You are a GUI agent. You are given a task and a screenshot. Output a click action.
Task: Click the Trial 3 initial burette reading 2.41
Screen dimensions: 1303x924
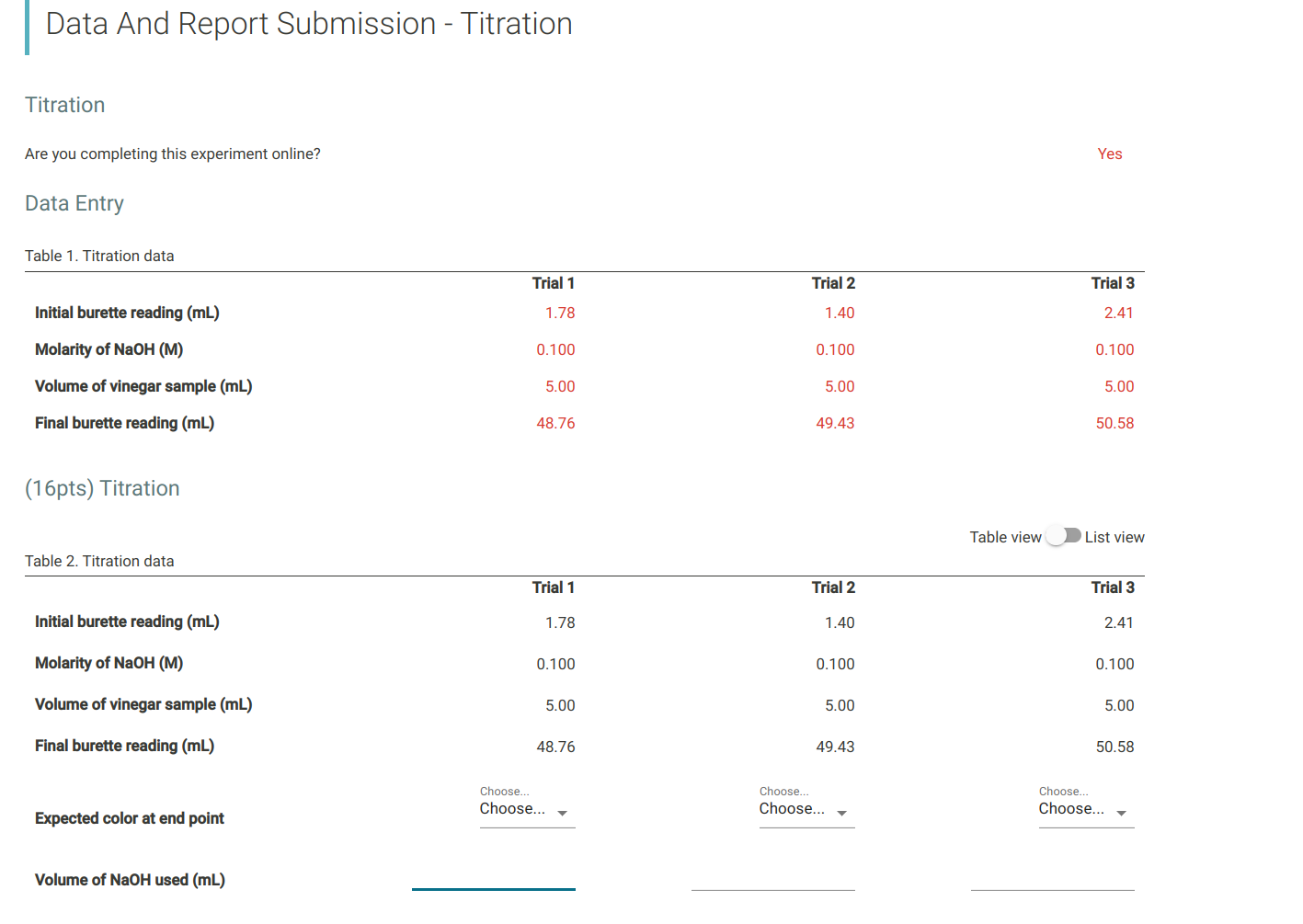point(1118,313)
